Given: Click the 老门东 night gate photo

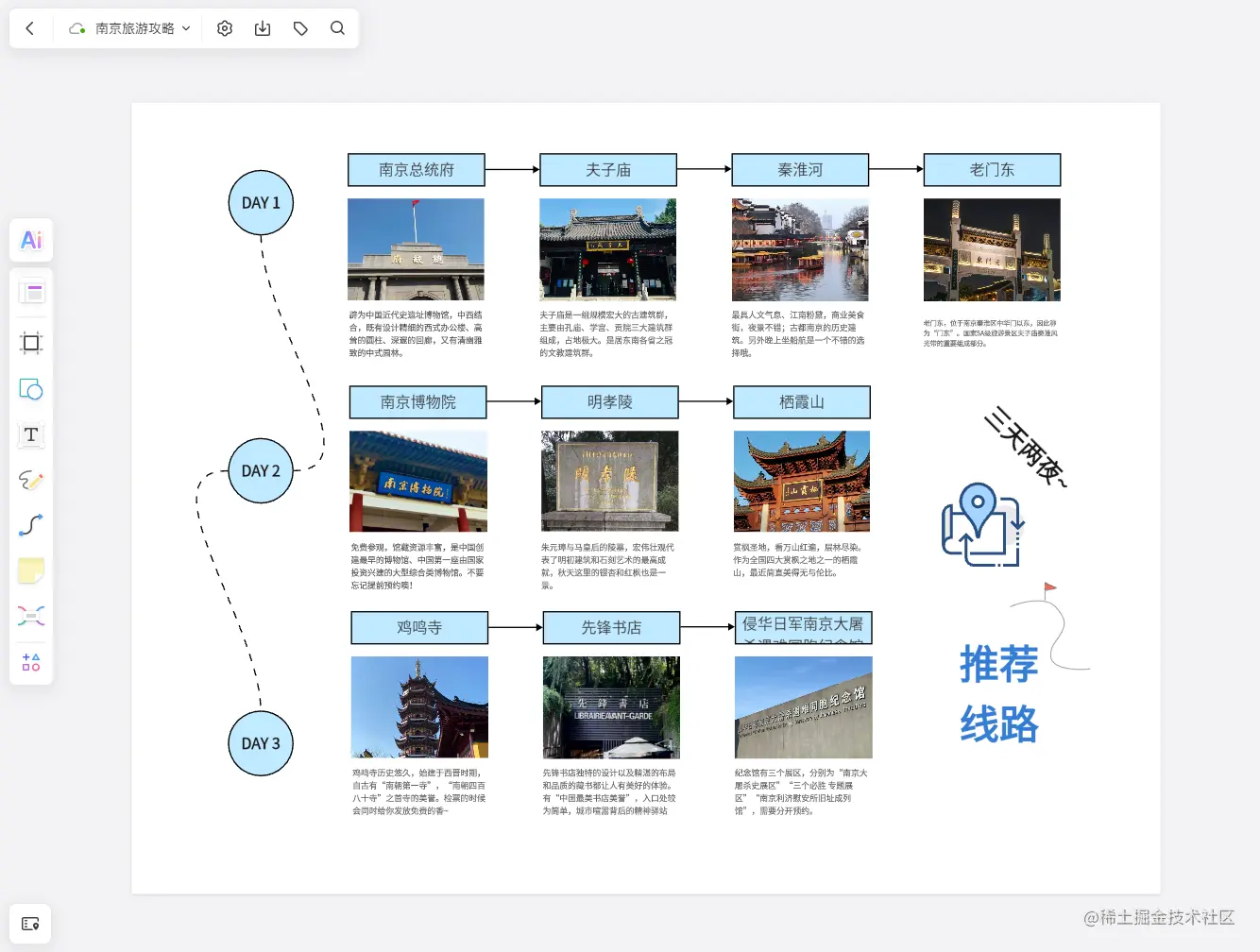Looking at the screenshot, I should pos(992,249).
